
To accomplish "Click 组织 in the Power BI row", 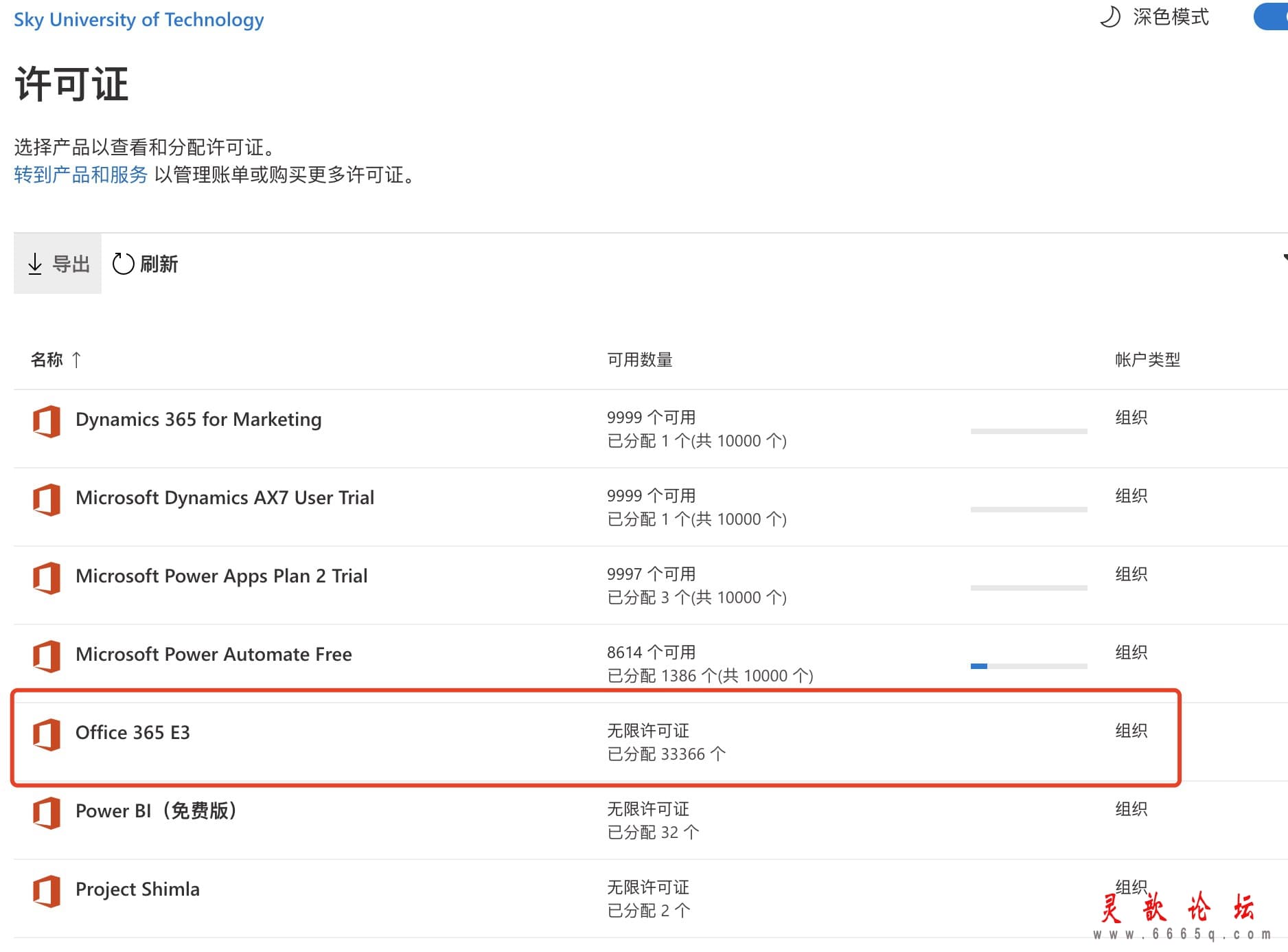I will [x=1131, y=808].
